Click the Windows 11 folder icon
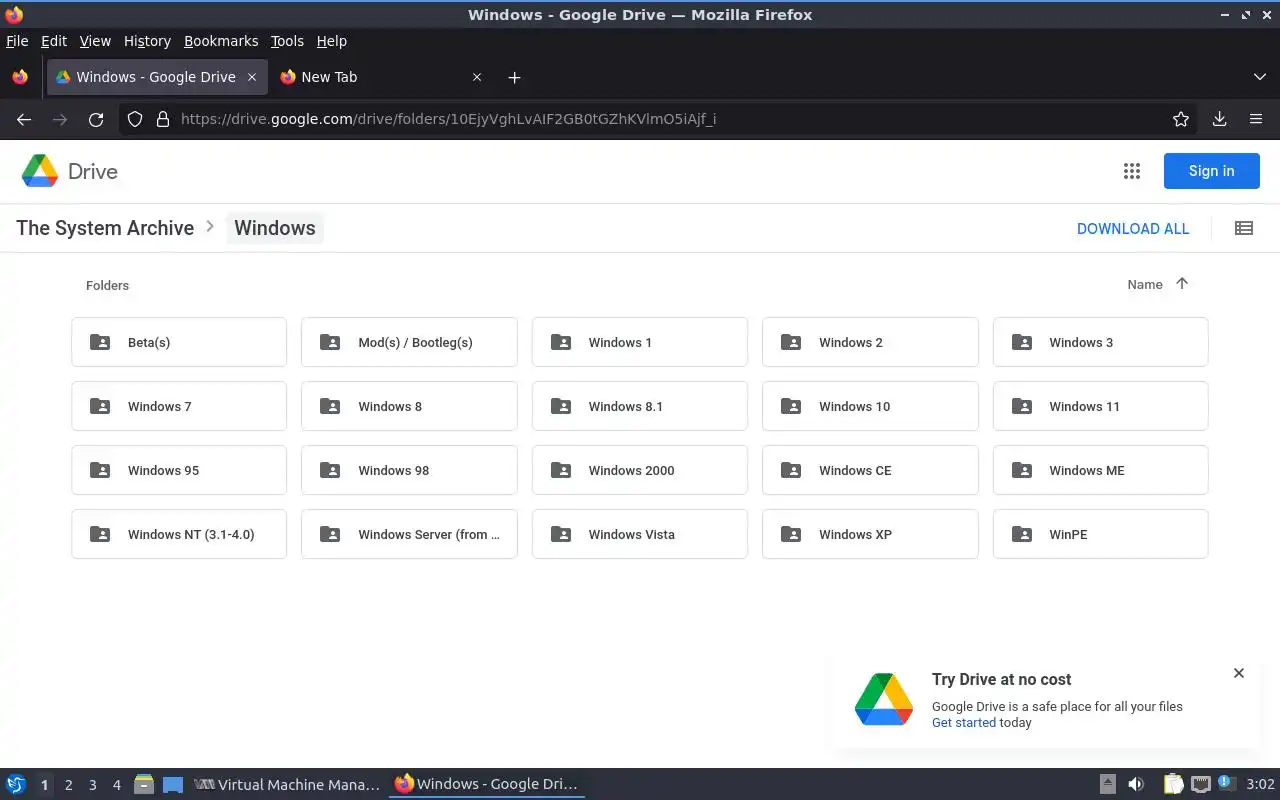1280x800 pixels. point(1022,406)
